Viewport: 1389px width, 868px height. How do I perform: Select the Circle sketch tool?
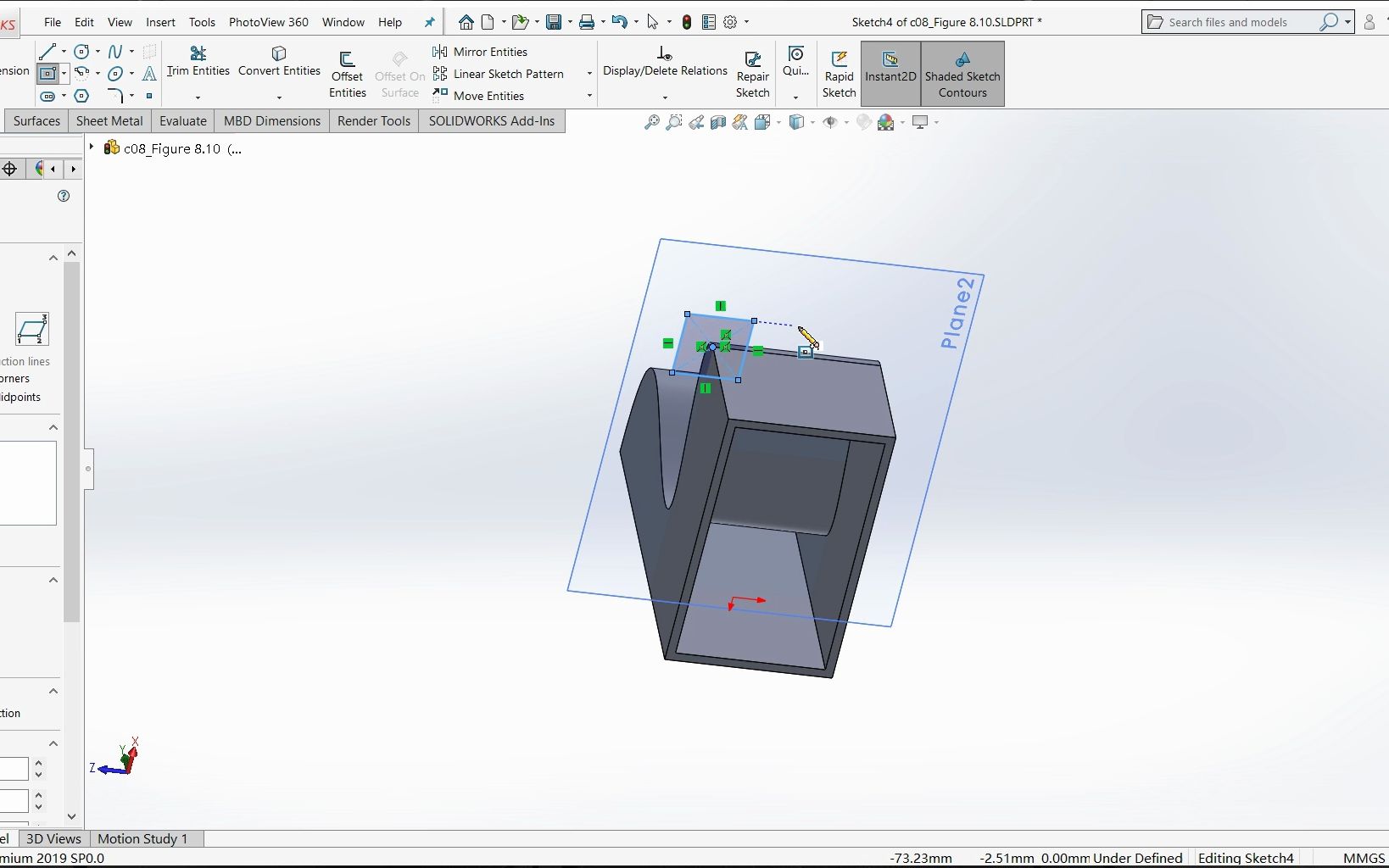point(82,52)
